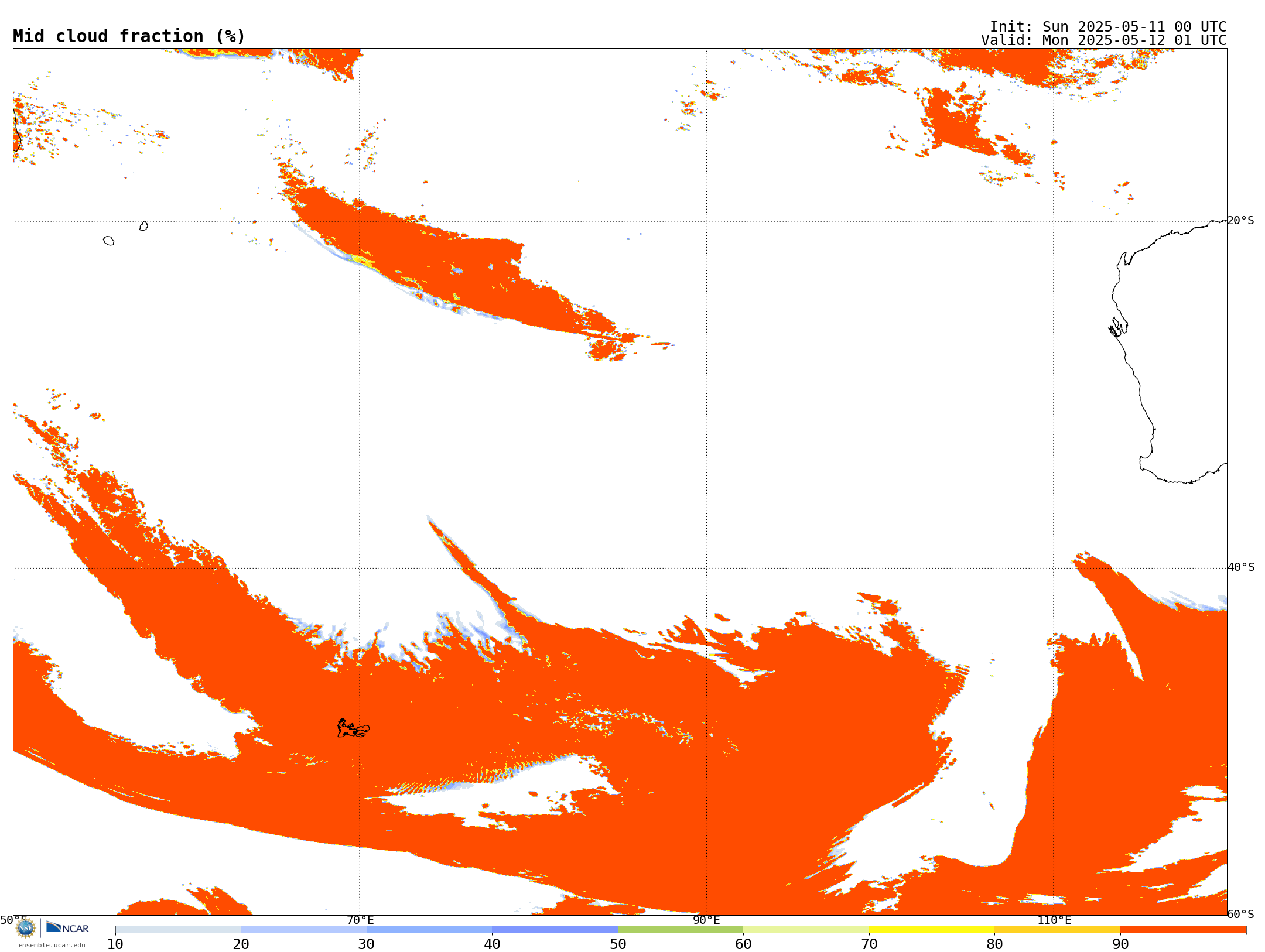Click the 'Mid cloud fraction (%)' title

coord(129,36)
